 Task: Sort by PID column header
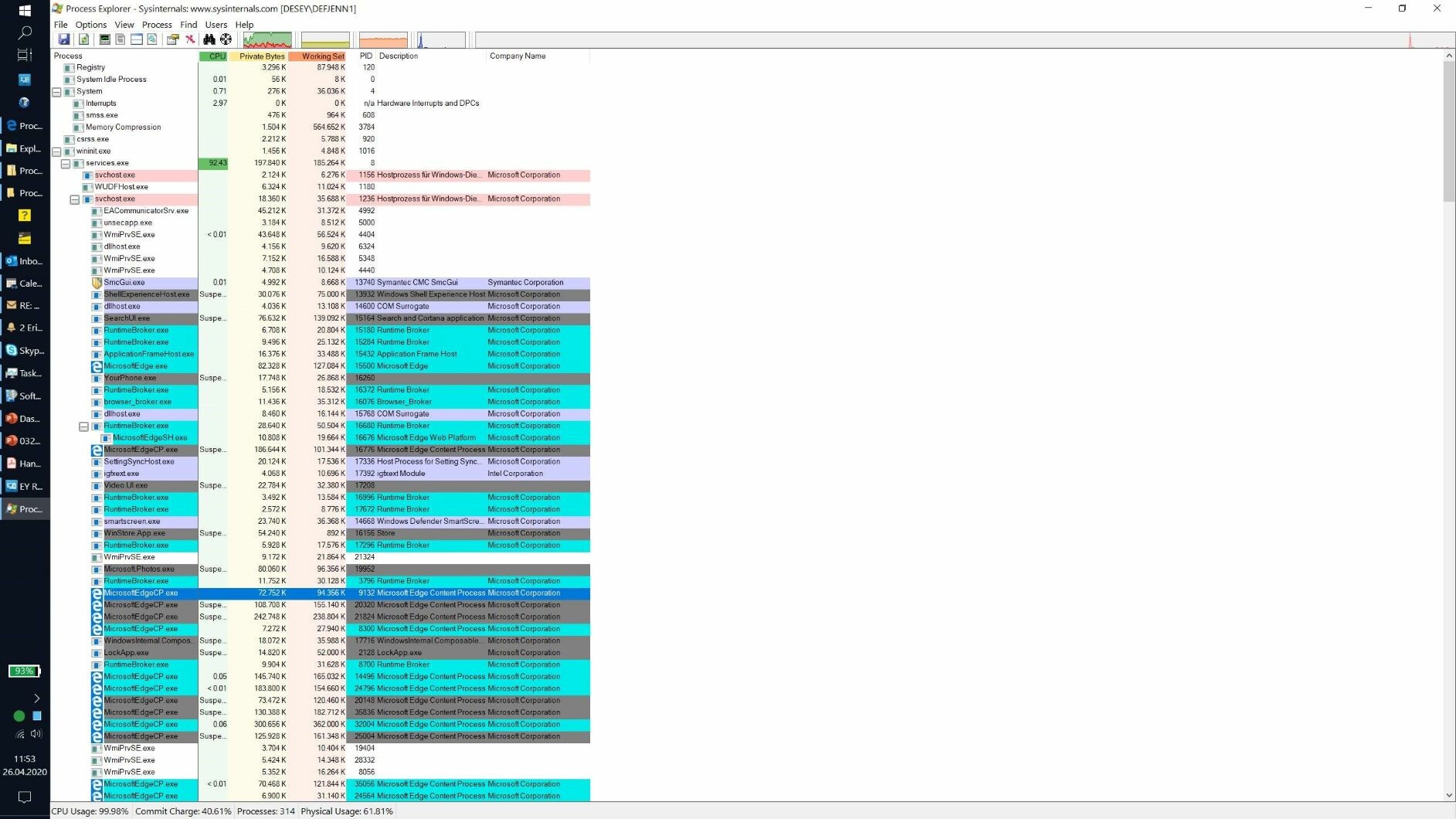(x=361, y=56)
